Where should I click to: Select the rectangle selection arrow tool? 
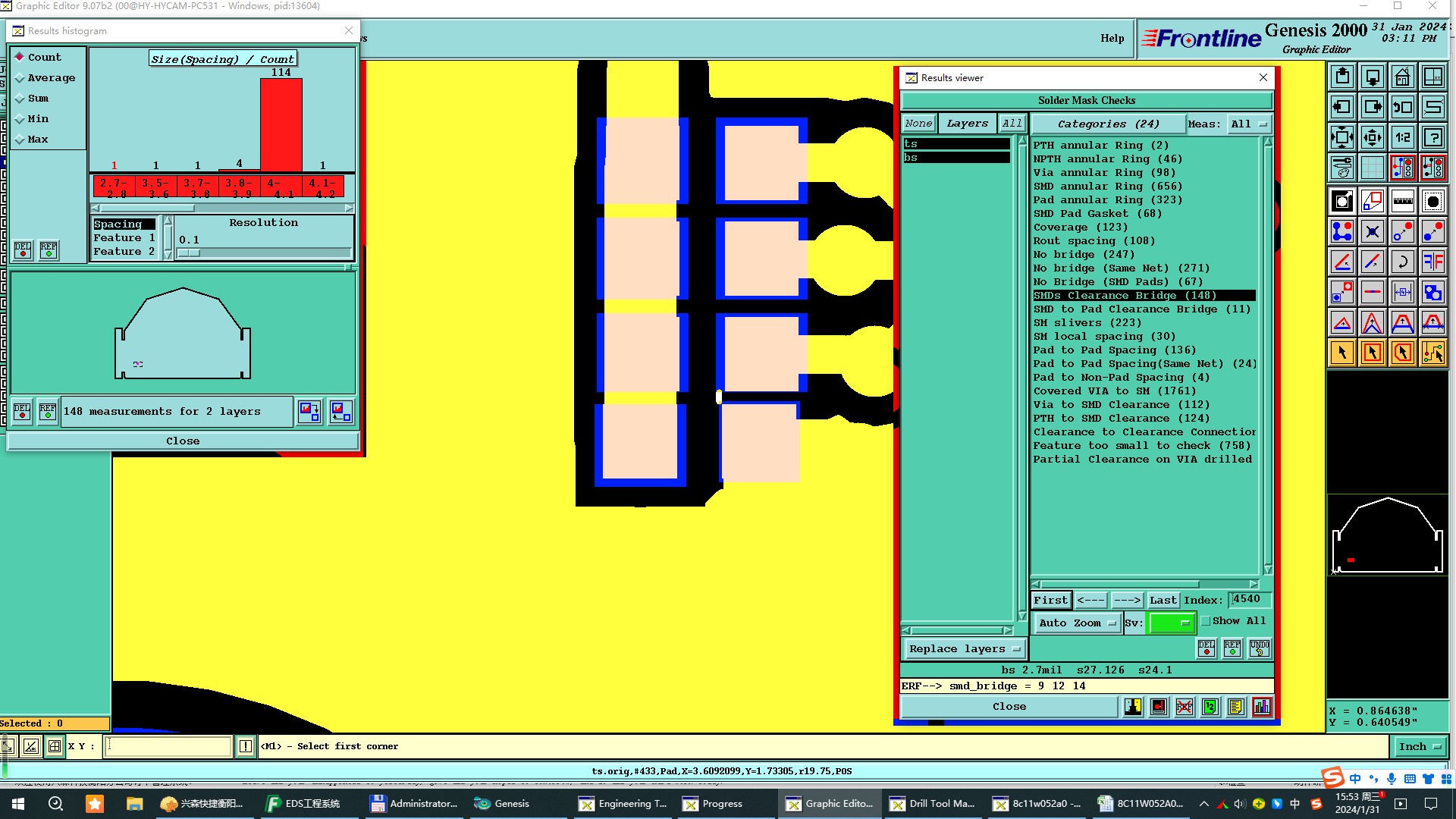pos(1372,353)
